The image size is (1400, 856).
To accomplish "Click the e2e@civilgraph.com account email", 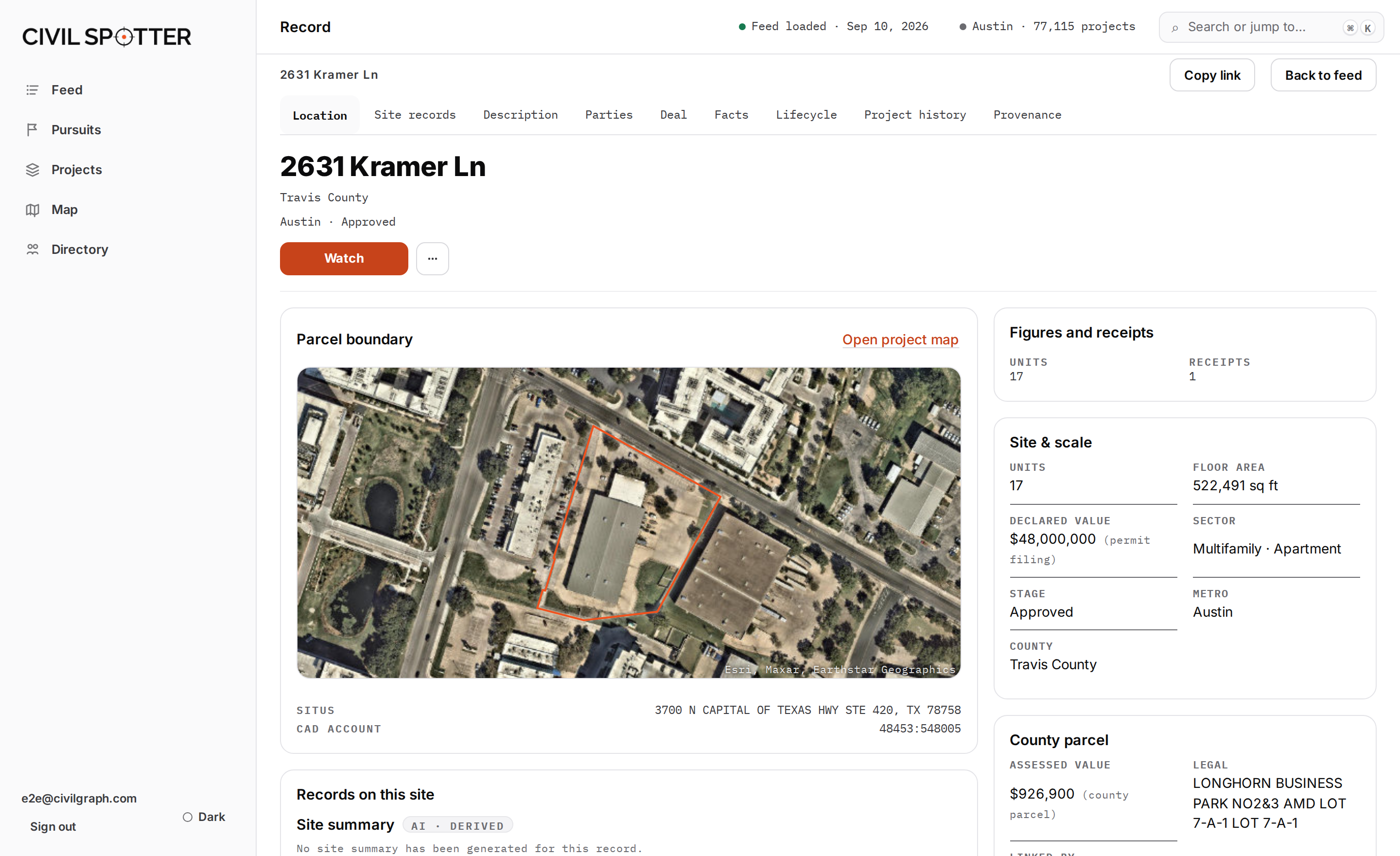I will [79, 798].
